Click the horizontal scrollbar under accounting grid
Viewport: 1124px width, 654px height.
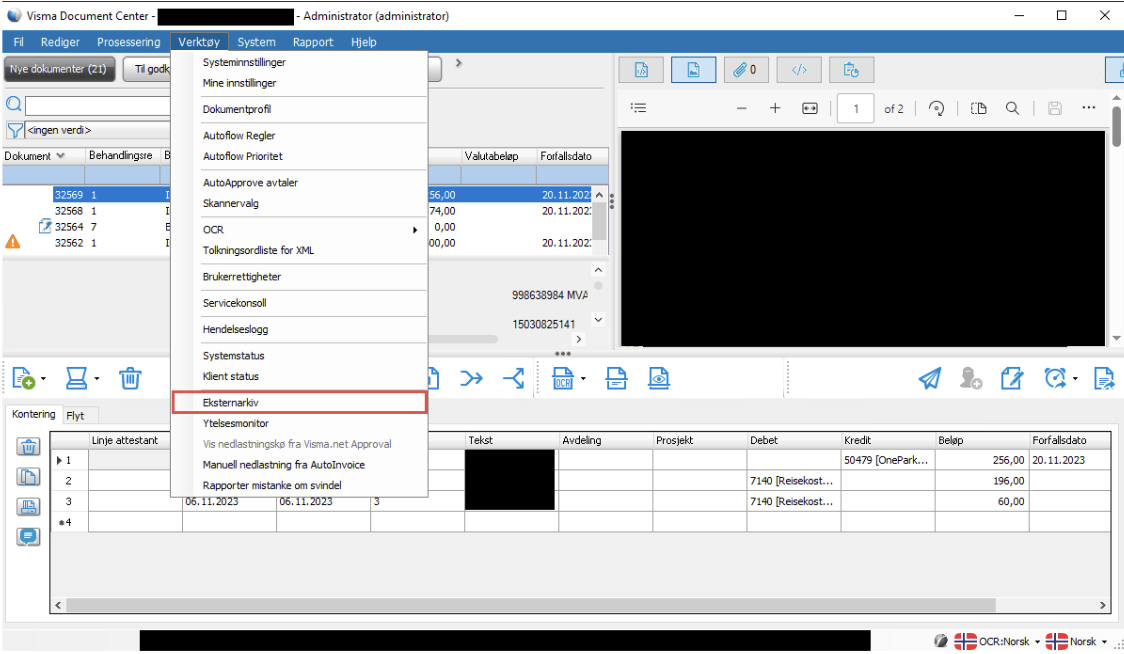pos(531,605)
